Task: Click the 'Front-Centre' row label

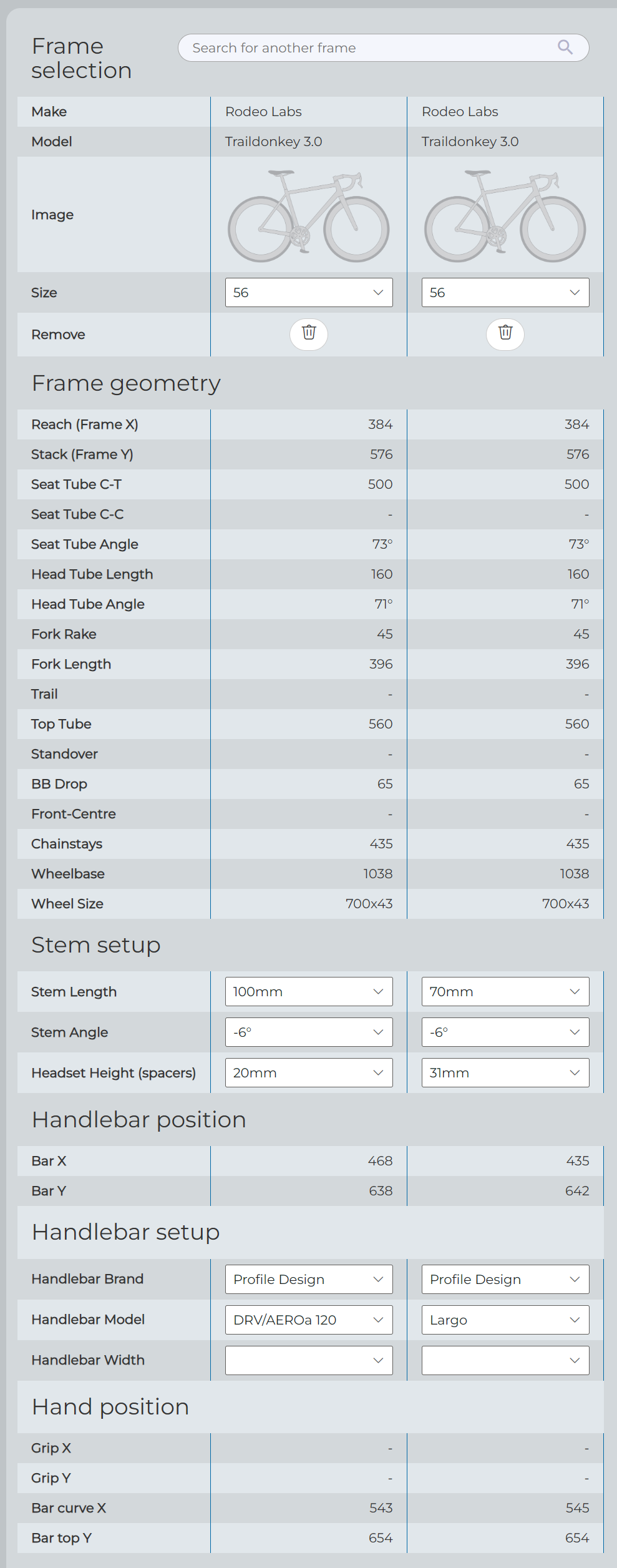Action: click(74, 814)
